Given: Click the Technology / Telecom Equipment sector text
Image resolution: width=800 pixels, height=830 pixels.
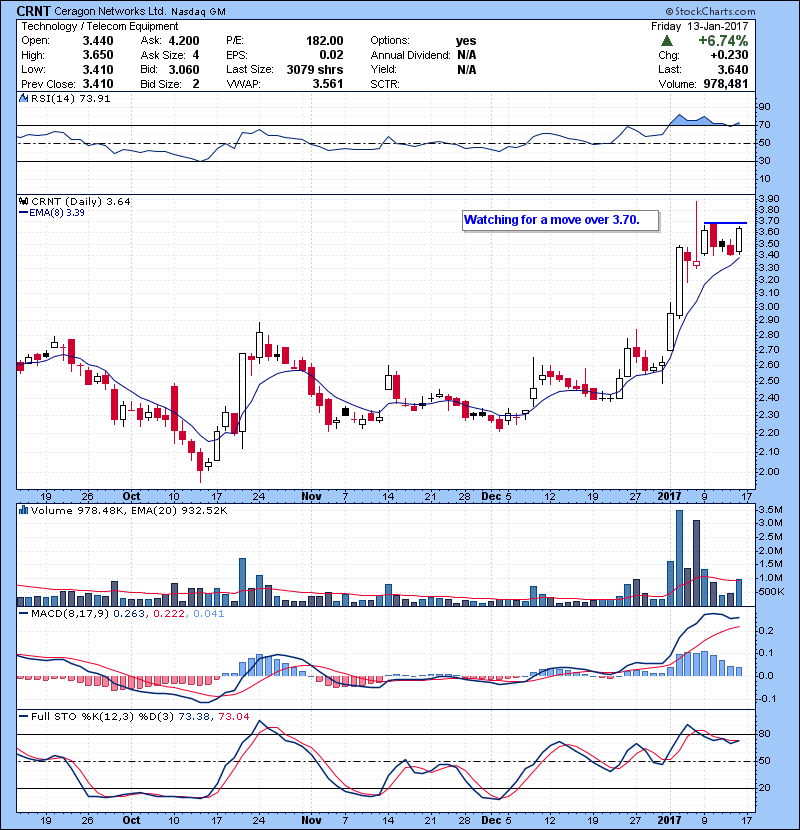Looking at the screenshot, I should [100, 26].
